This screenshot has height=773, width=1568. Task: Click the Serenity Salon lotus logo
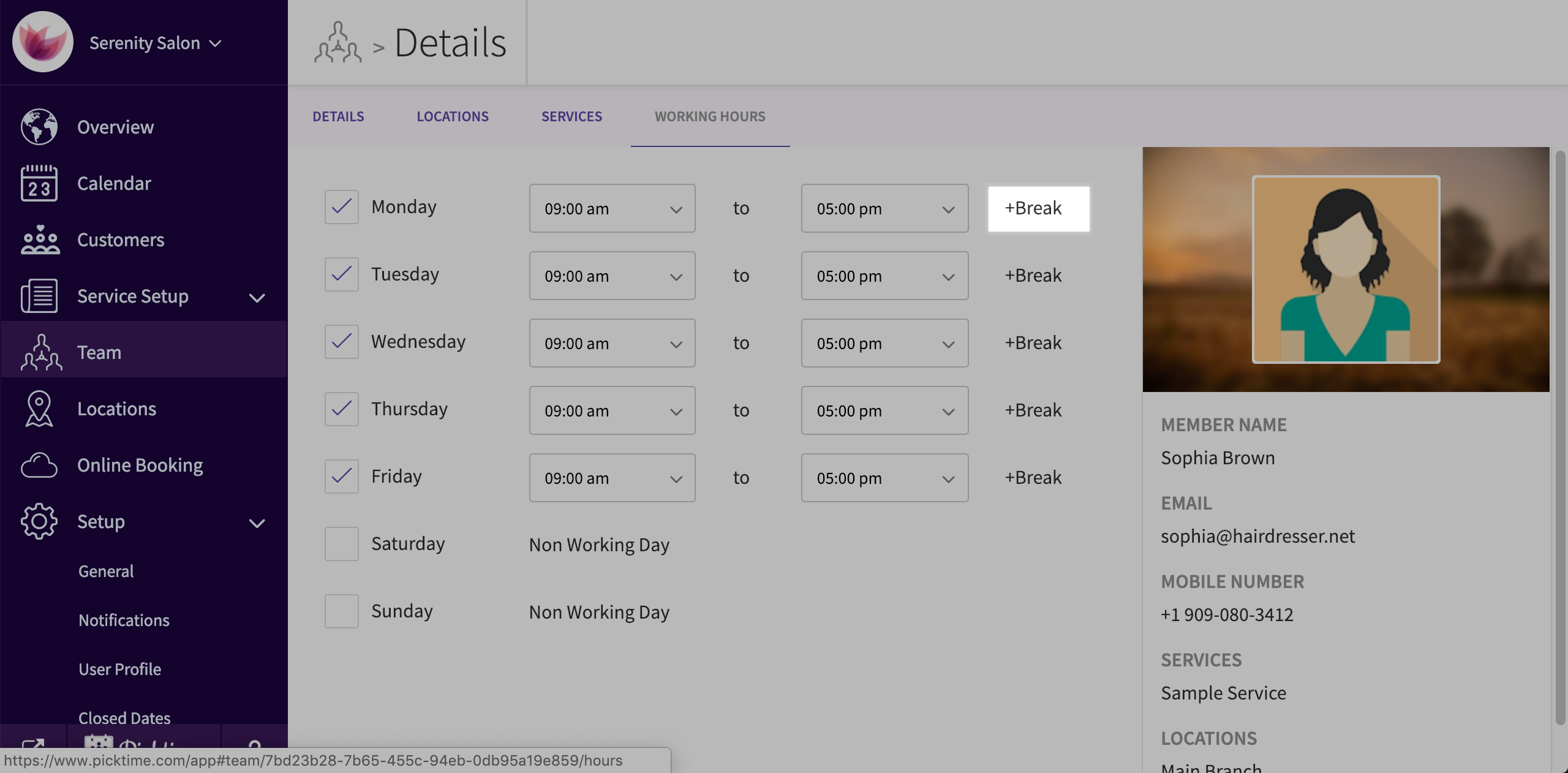click(x=43, y=42)
